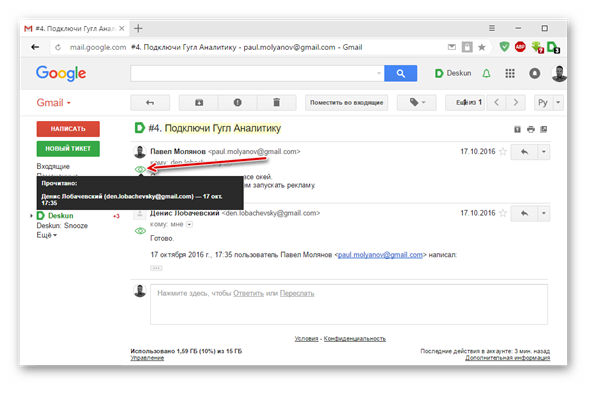The width and height of the screenshot is (606, 404).
Task: Star Павел Молянов's message
Action: click(x=502, y=152)
